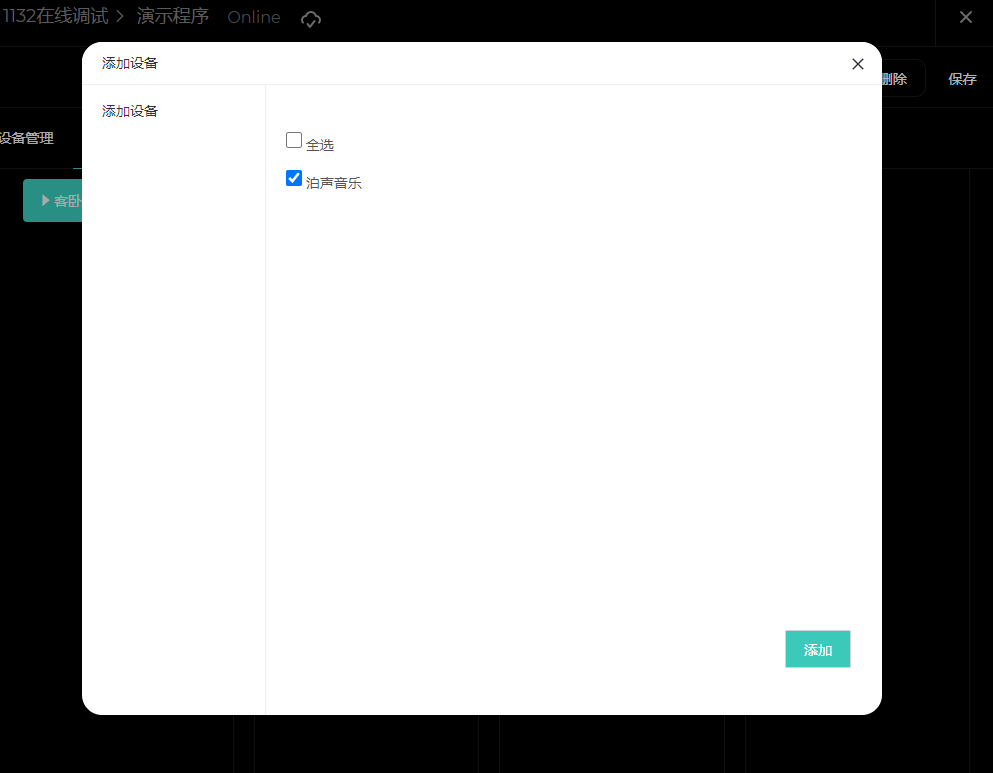Close the debugging window via top-right X
Image resolution: width=993 pixels, height=773 pixels.
pos(965,17)
